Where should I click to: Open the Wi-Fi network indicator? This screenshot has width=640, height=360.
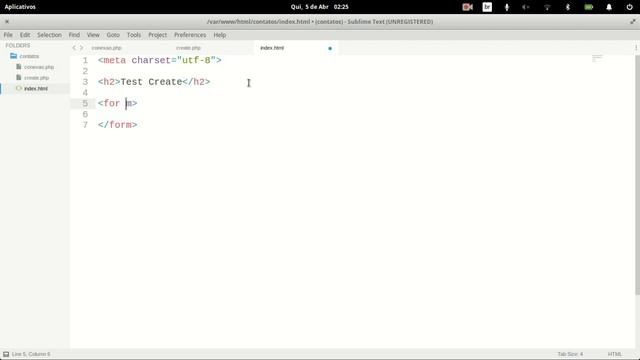[547, 7]
